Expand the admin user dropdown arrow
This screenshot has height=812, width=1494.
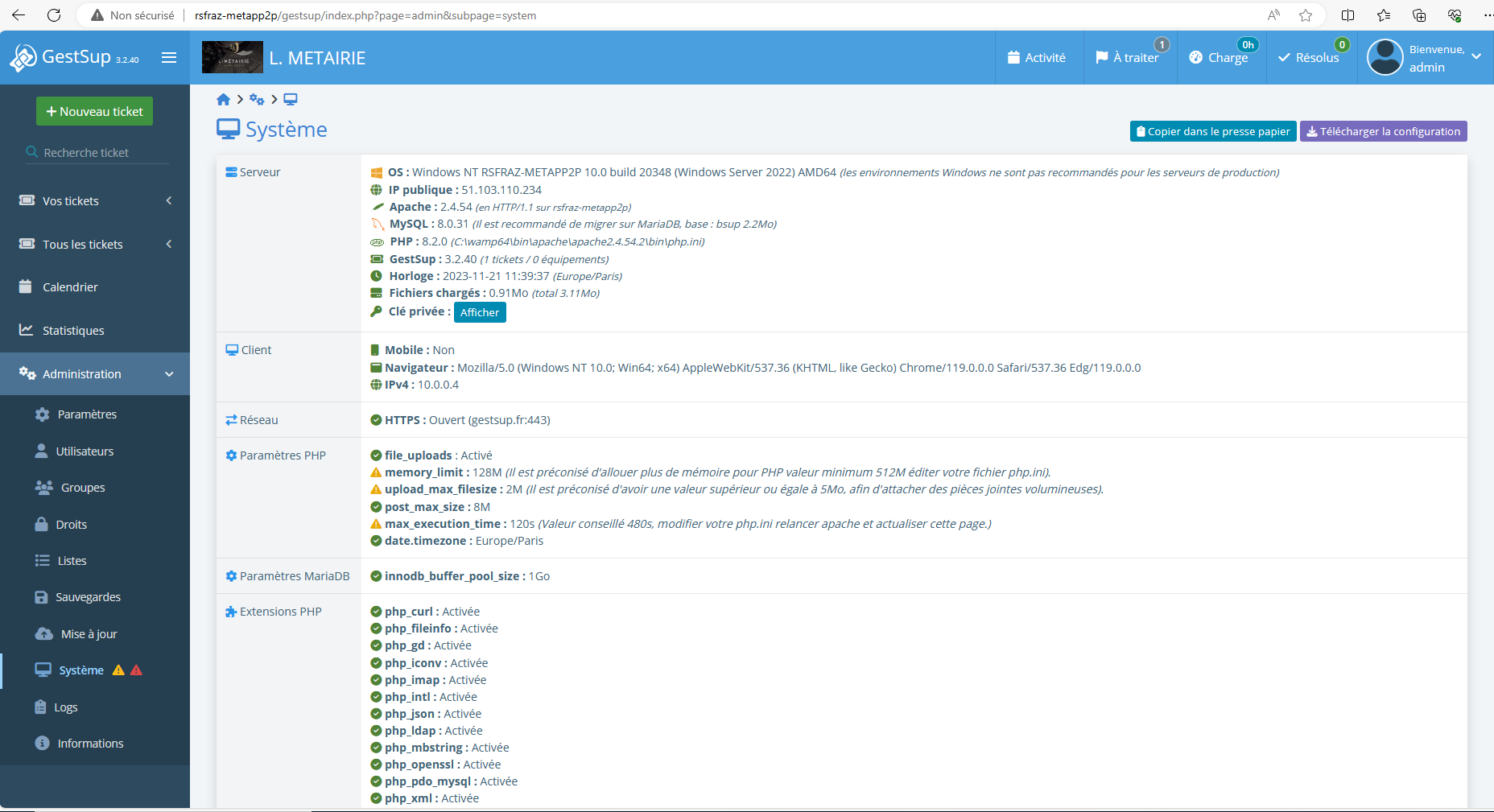pyautogui.click(x=1476, y=56)
